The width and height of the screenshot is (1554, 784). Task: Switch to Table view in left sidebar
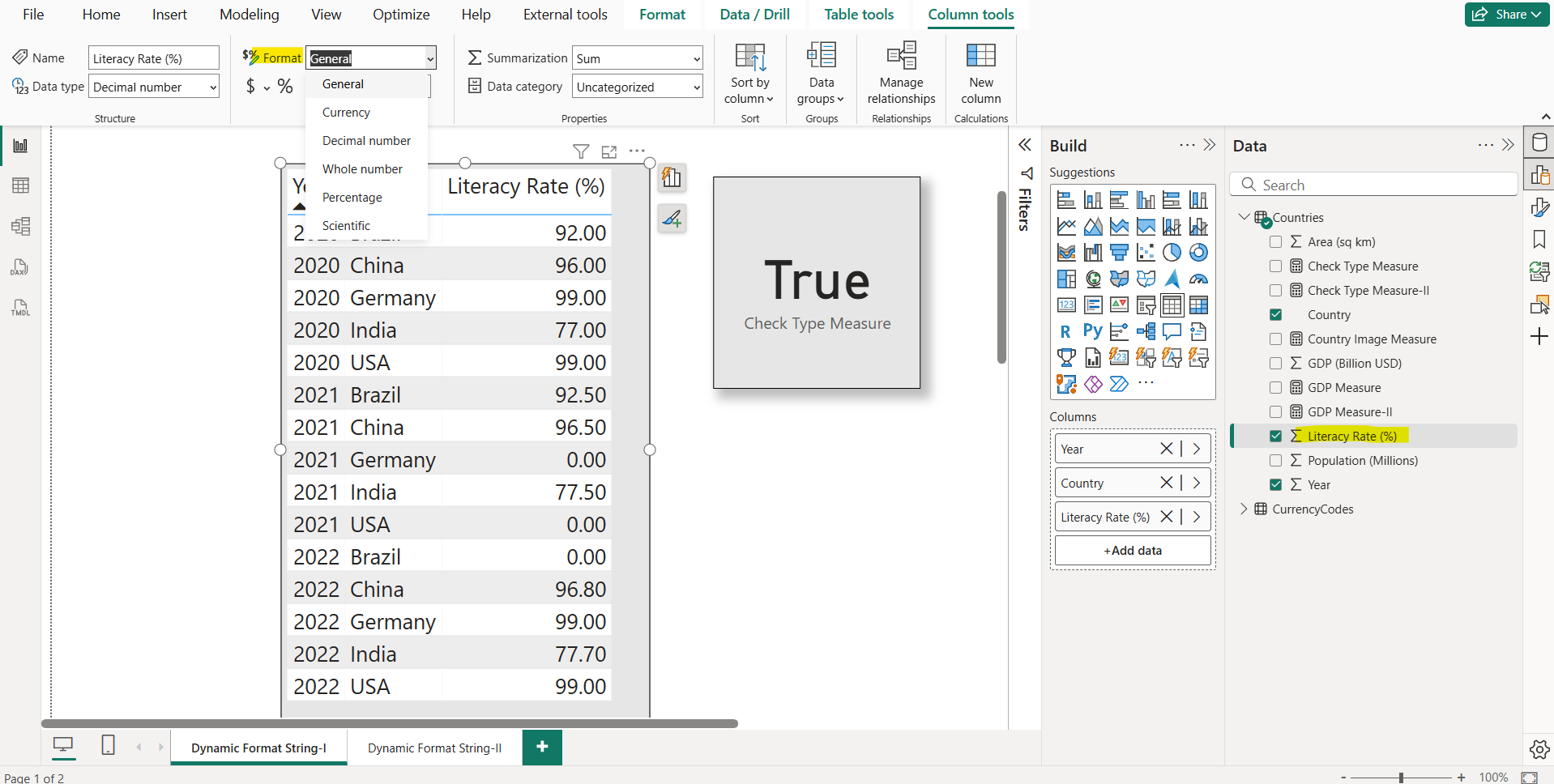point(20,185)
